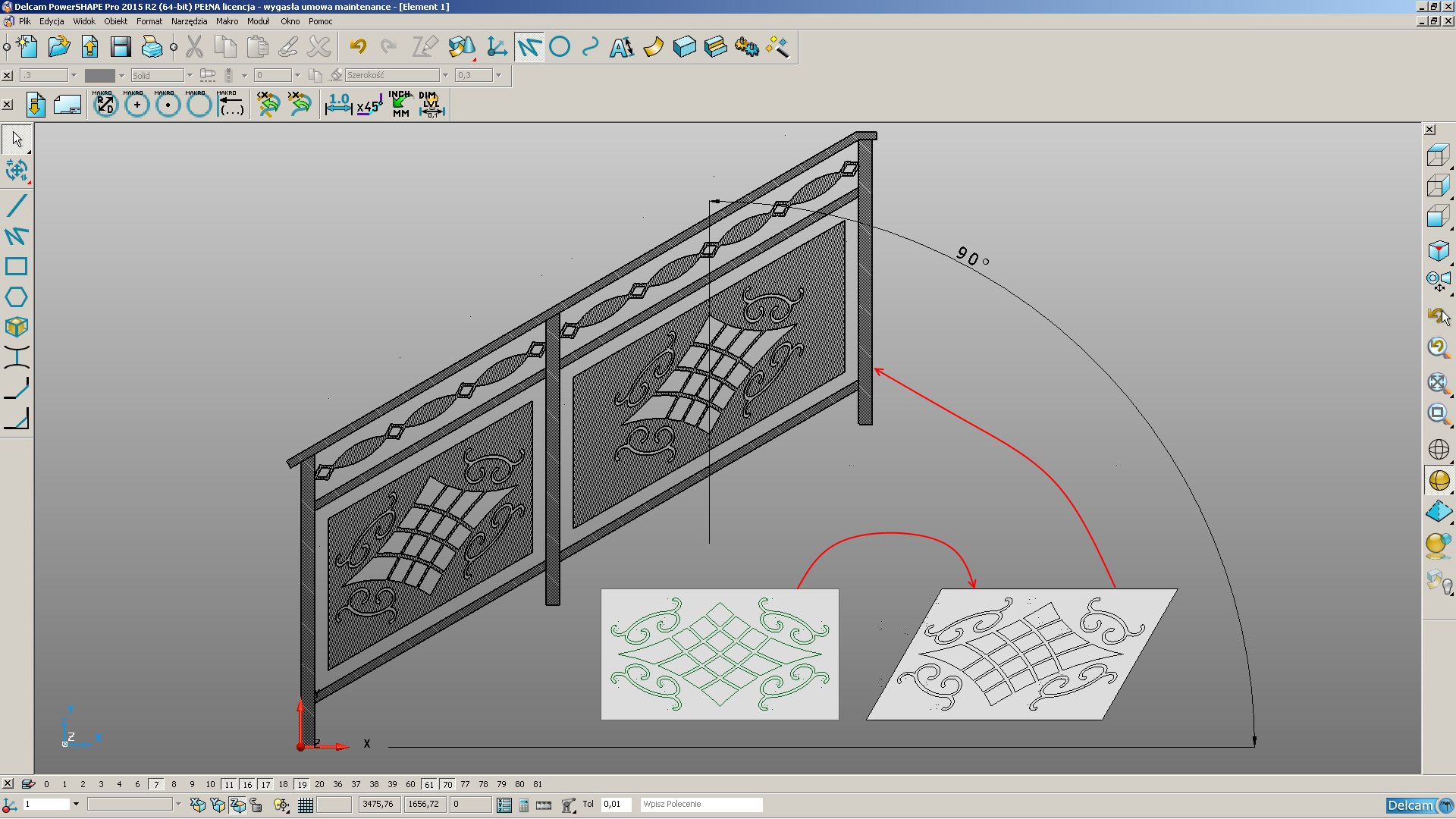This screenshot has height=819, width=1456.
Task: Open the text creation tool
Action: pyautogui.click(x=621, y=47)
